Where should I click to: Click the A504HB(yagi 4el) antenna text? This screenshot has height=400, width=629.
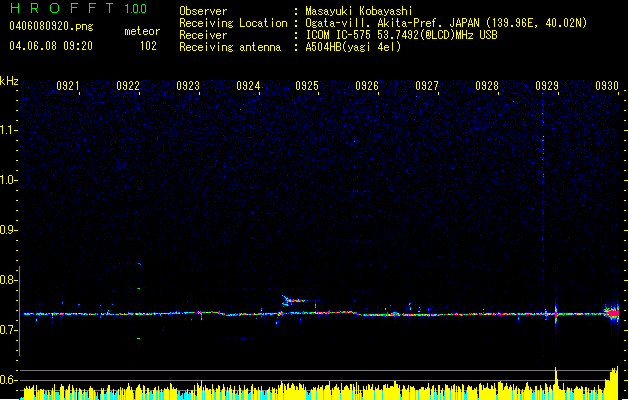click(x=353, y=47)
